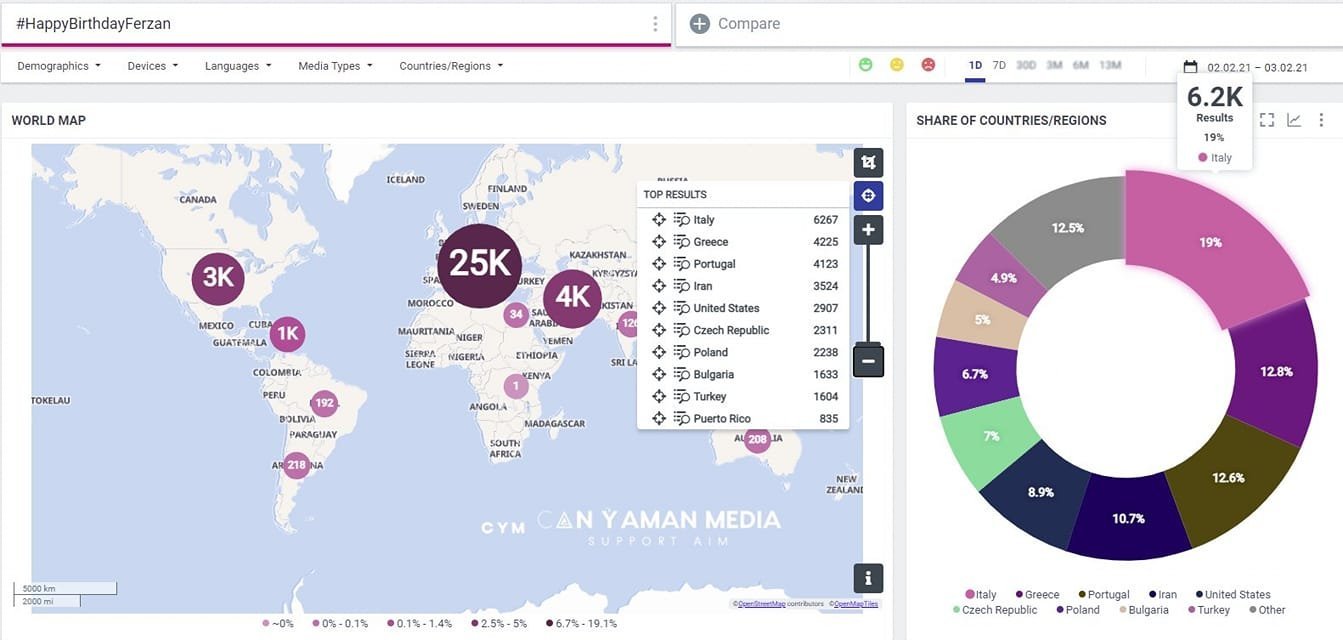Open the Media Types dropdown
Viewport: 1343px width, 640px height.
pos(335,66)
